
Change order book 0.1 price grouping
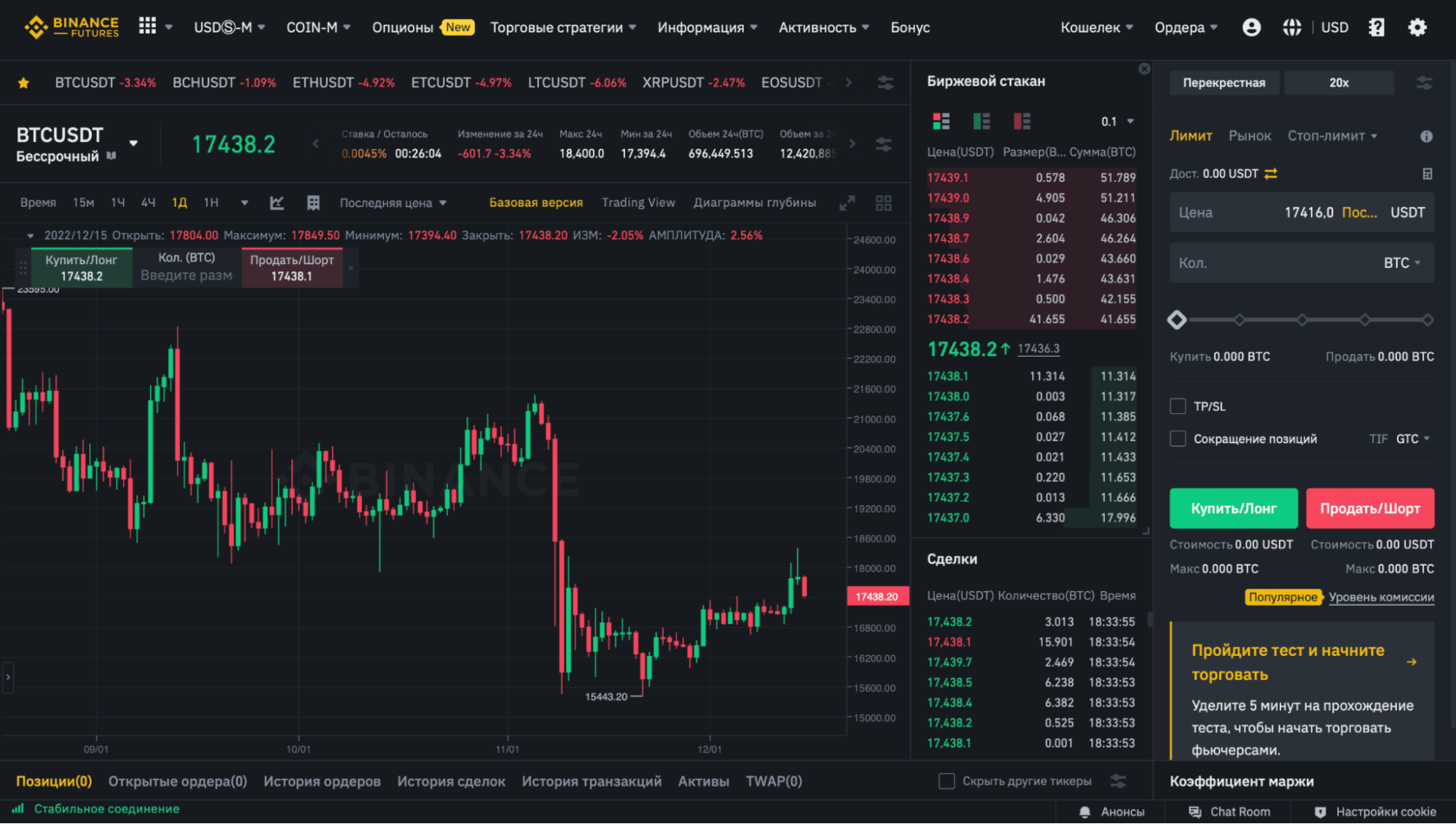(x=1118, y=121)
